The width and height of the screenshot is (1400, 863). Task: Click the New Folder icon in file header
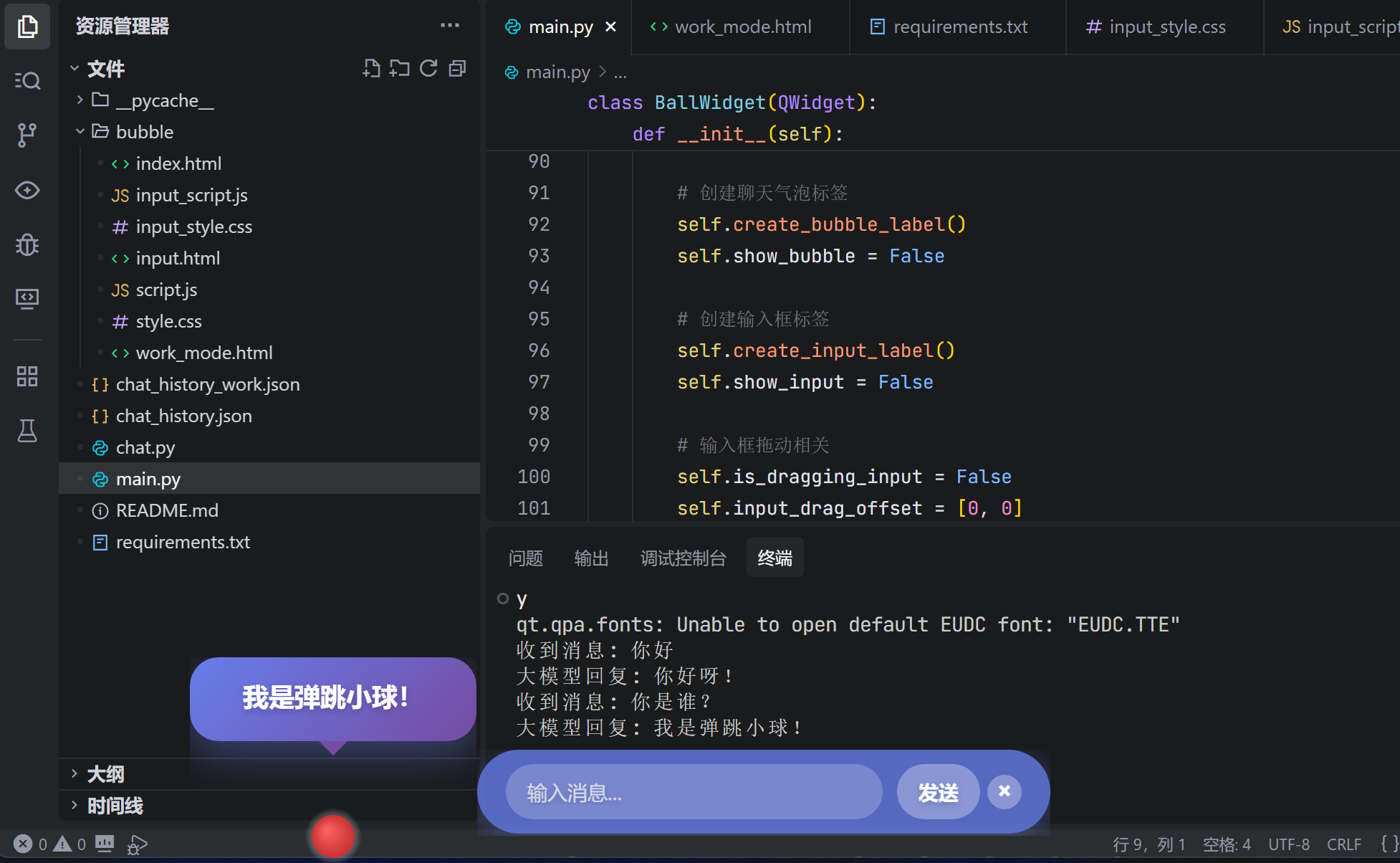pyautogui.click(x=400, y=69)
